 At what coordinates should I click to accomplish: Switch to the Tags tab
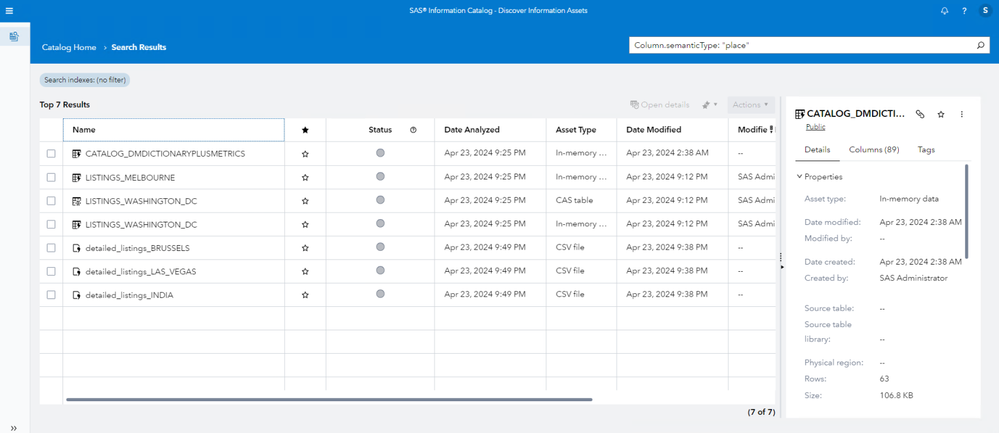[x=926, y=150]
